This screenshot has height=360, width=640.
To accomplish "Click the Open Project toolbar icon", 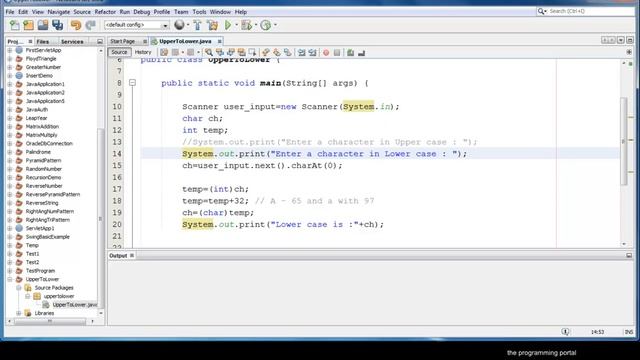I will click(43, 25).
